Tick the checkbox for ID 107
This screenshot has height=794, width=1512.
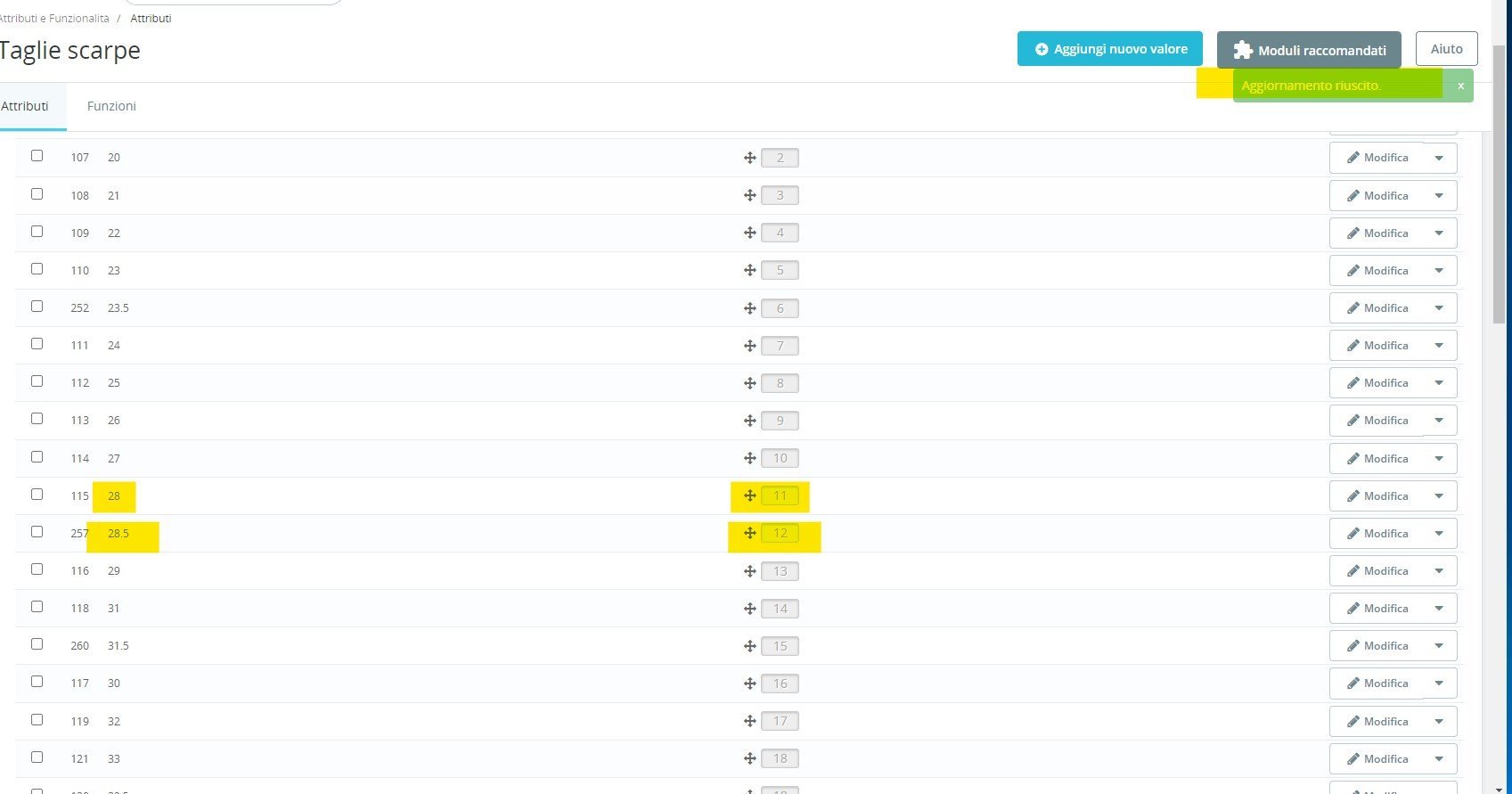point(37,155)
